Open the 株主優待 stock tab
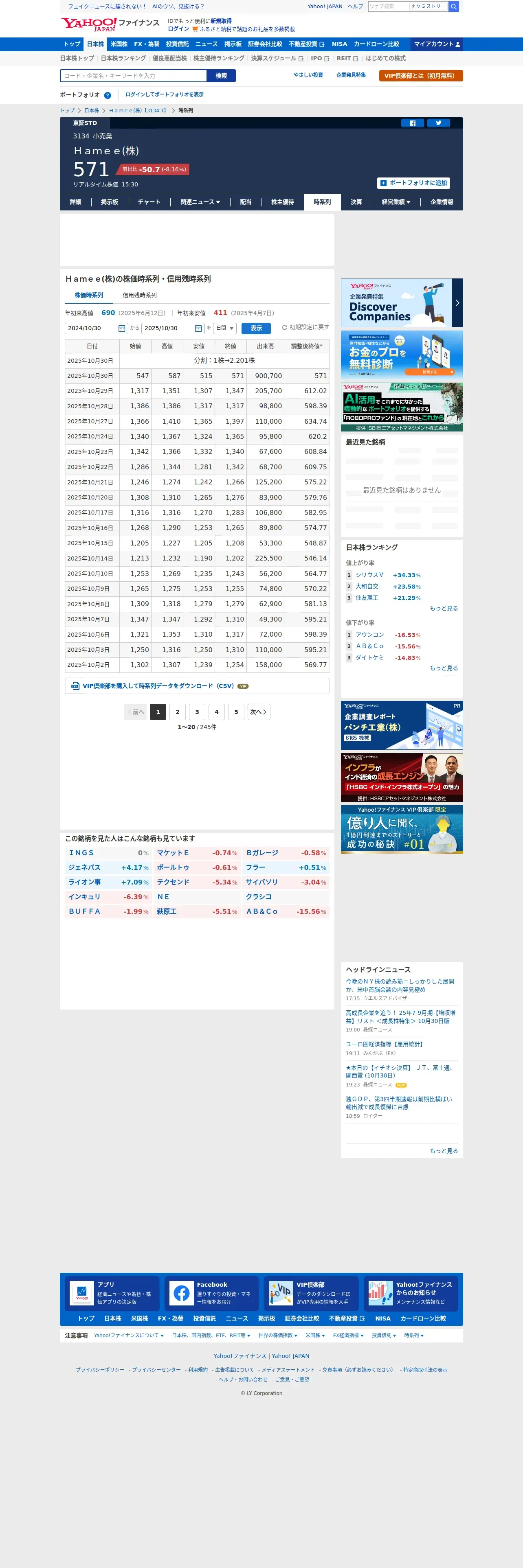This screenshot has width=523, height=1568. pos(283,202)
